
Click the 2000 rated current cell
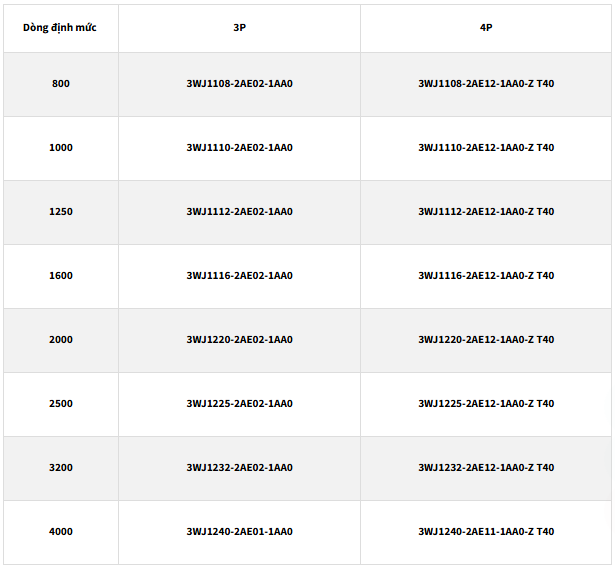tap(61, 340)
